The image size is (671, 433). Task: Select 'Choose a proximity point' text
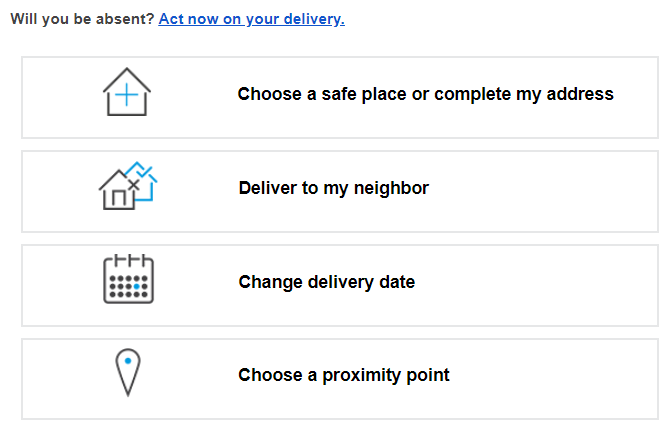coord(344,375)
